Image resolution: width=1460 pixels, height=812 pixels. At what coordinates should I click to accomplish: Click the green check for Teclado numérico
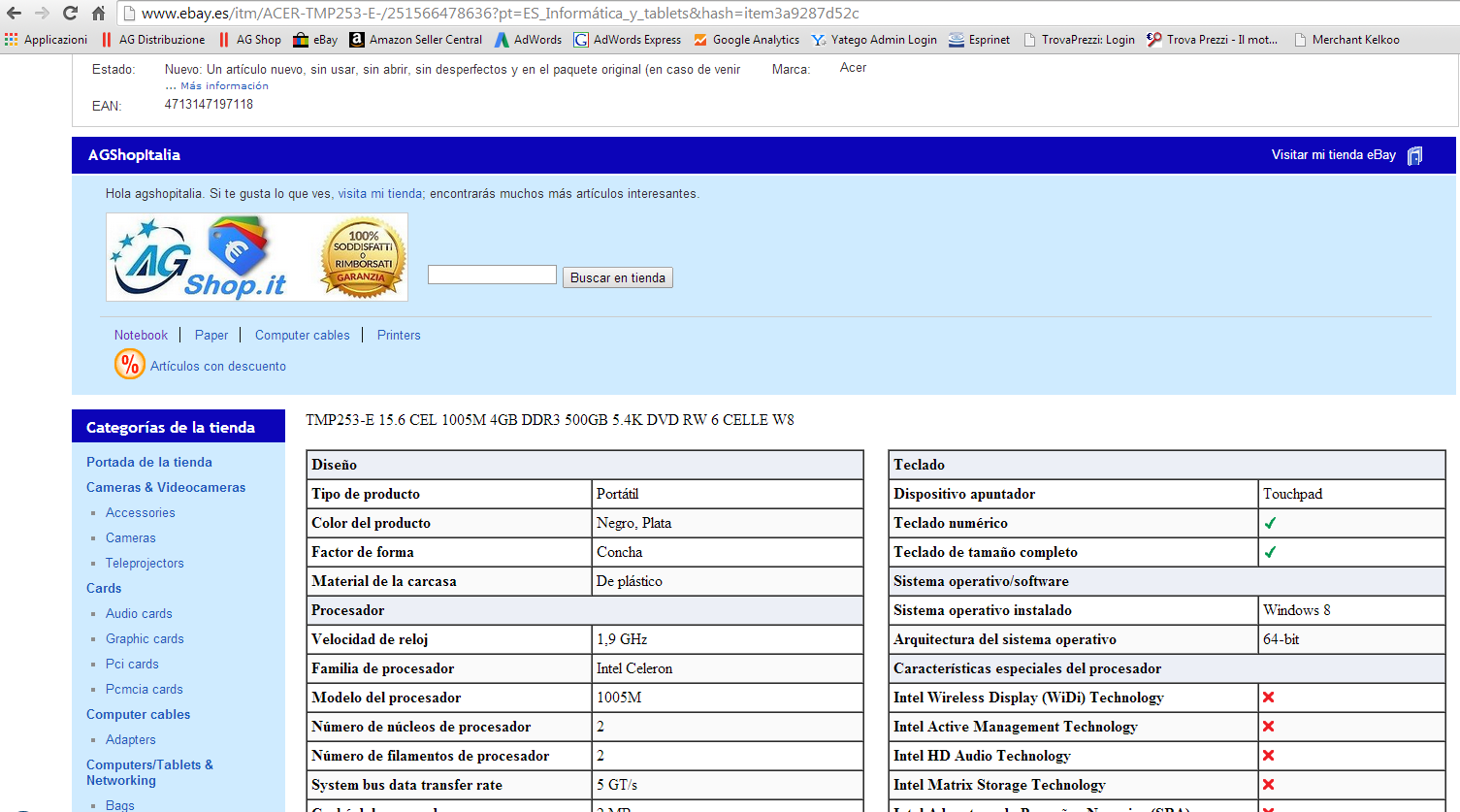[x=1270, y=523]
